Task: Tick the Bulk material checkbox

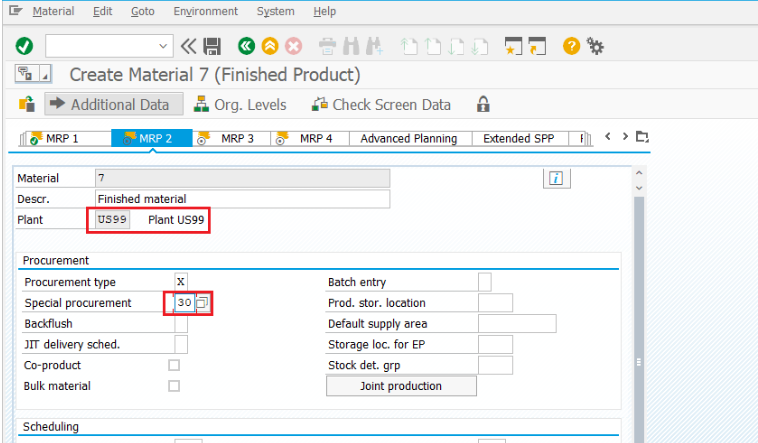Action: (174, 386)
